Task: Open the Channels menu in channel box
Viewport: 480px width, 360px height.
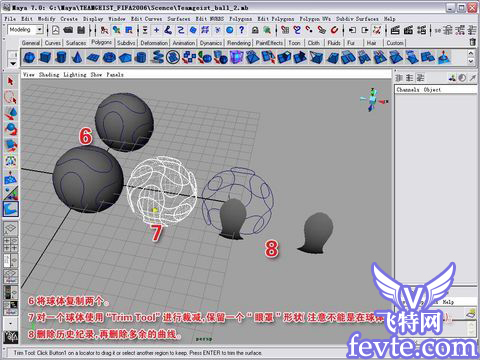Action: click(x=408, y=90)
